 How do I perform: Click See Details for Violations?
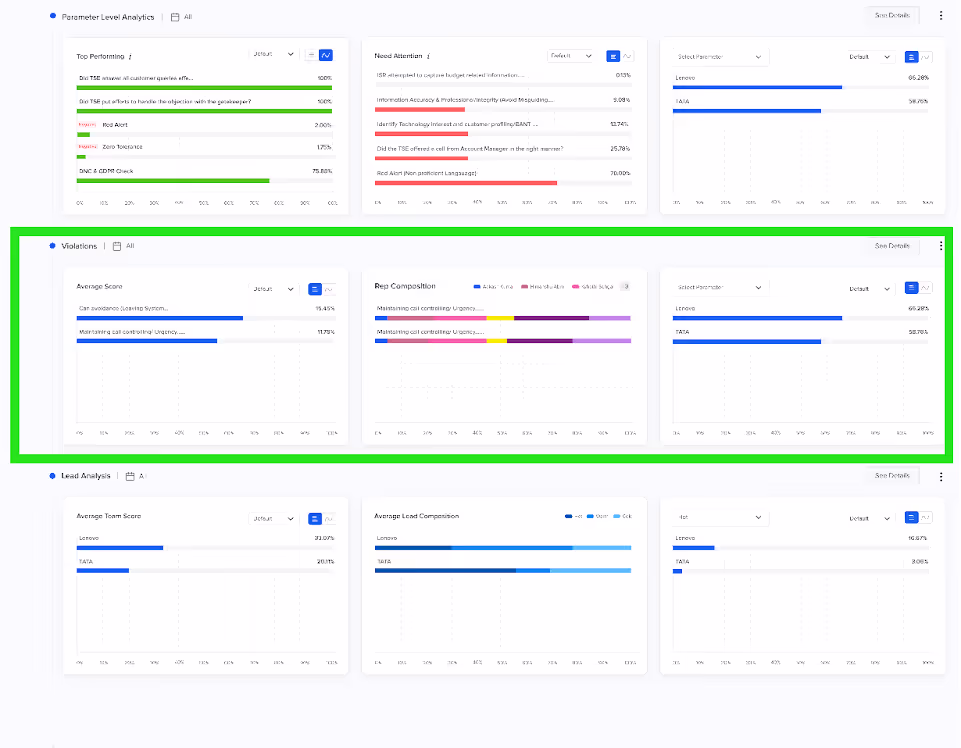892,246
